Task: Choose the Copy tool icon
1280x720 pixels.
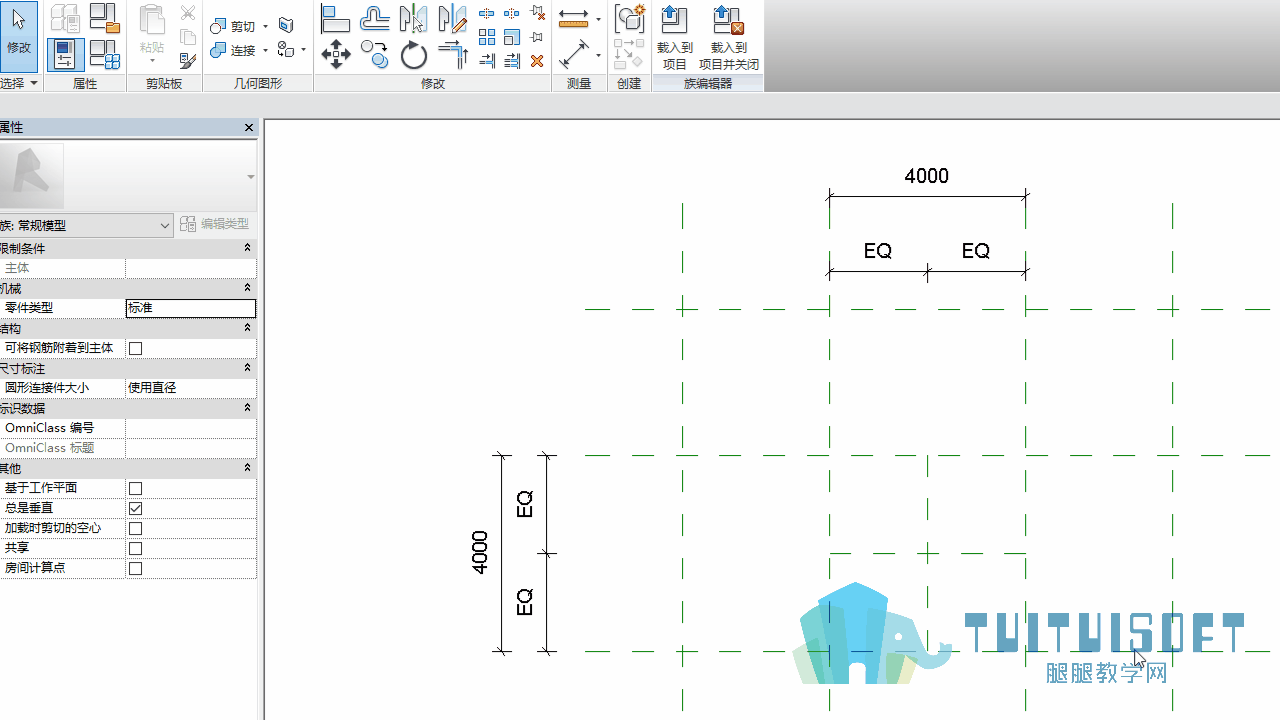Action: point(375,54)
